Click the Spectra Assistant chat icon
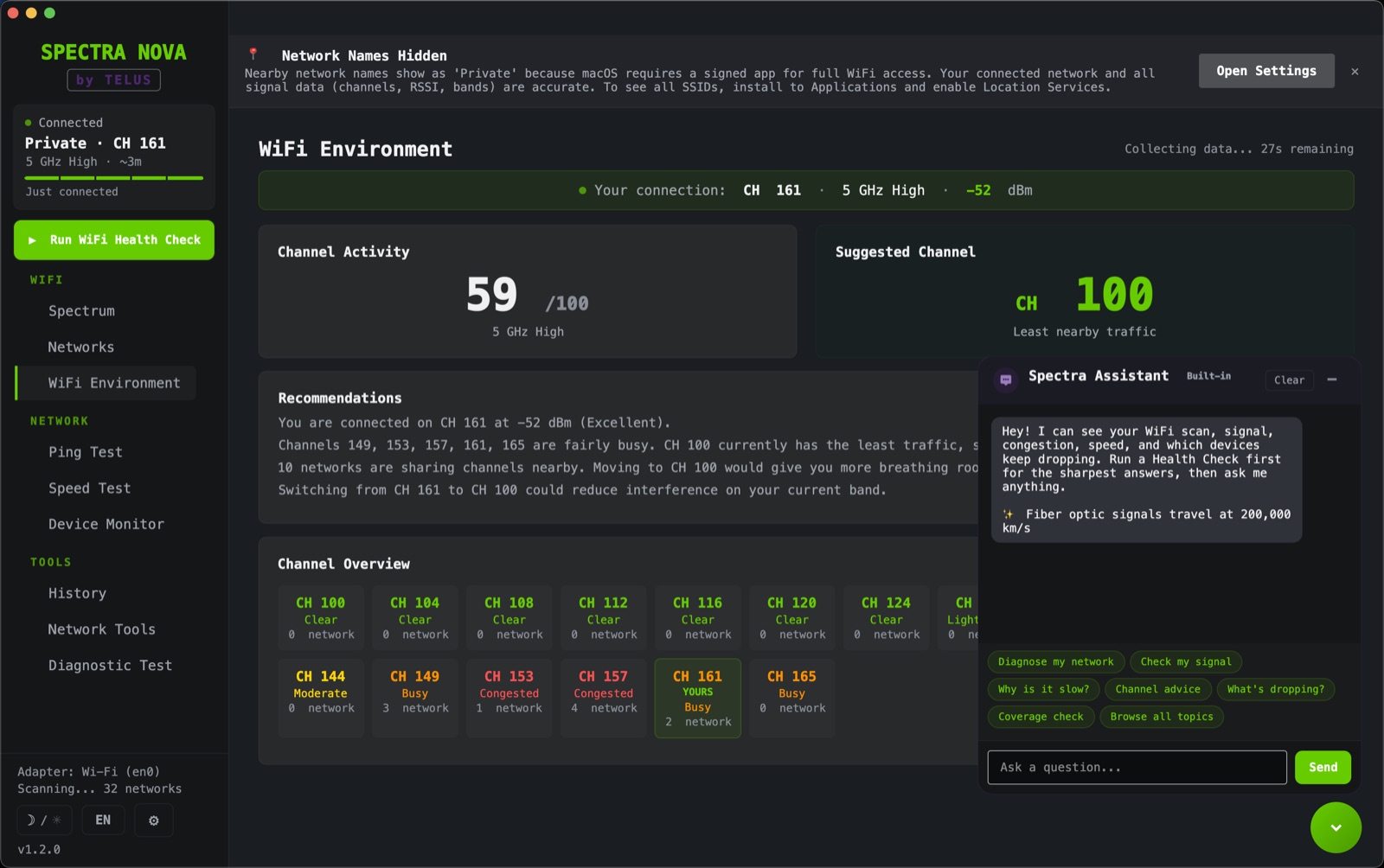1384x868 pixels. [1006, 380]
